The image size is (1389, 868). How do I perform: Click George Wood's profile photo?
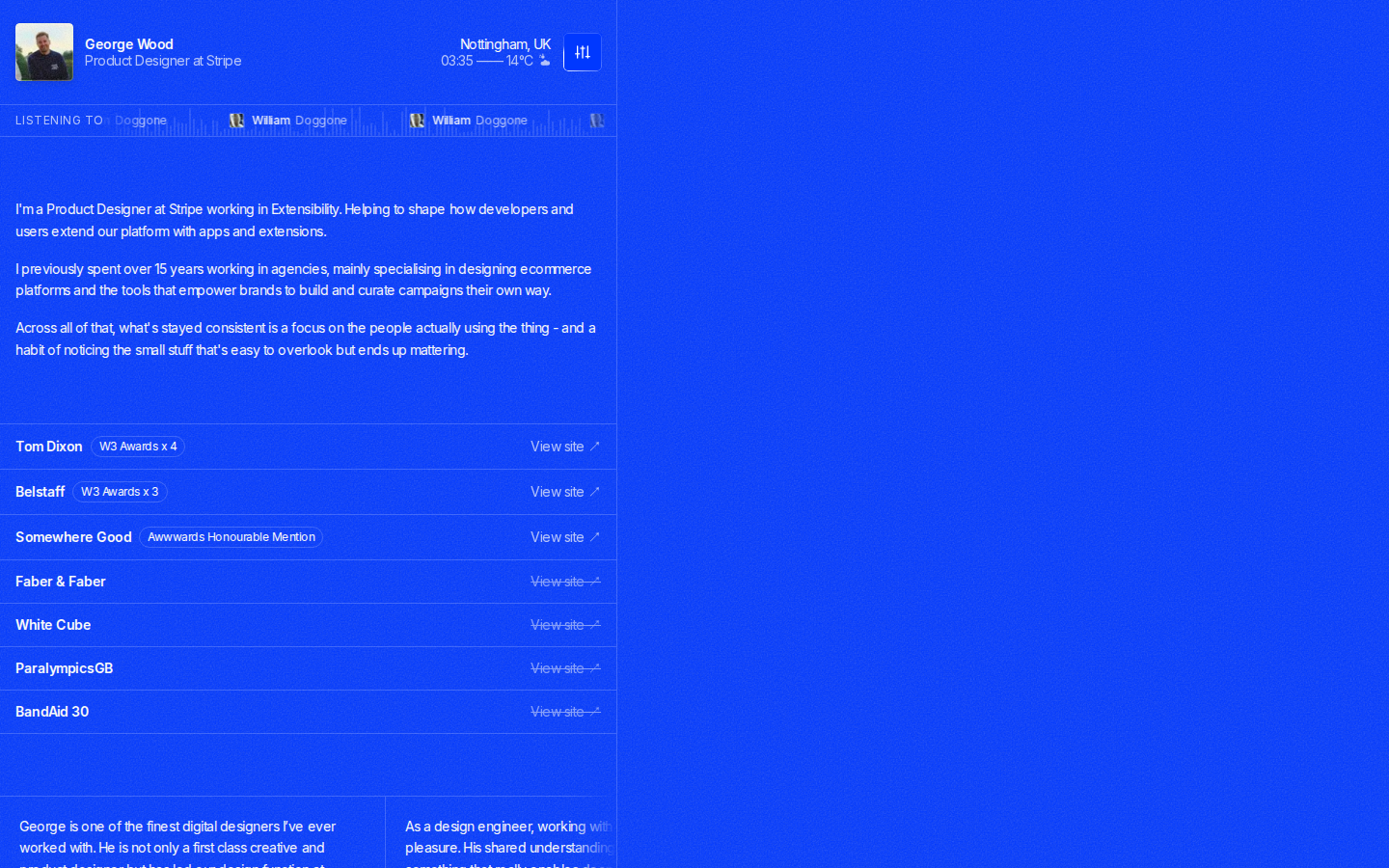click(44, 52)
